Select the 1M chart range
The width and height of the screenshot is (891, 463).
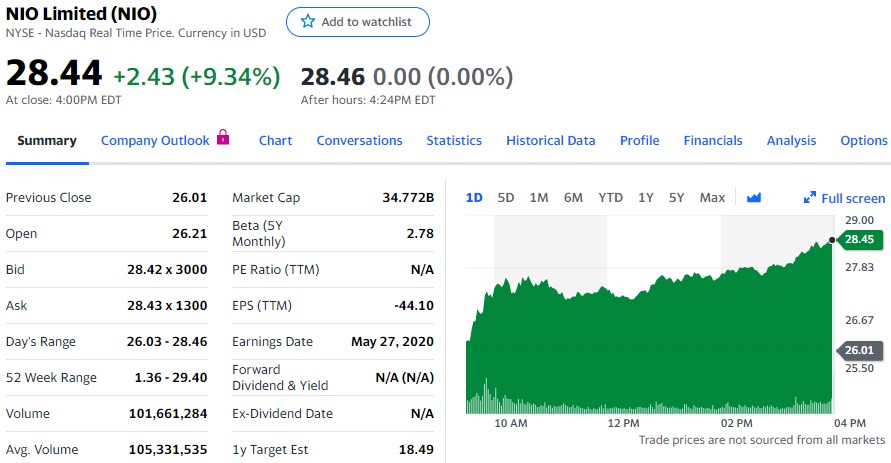click(x=539, y=198)
